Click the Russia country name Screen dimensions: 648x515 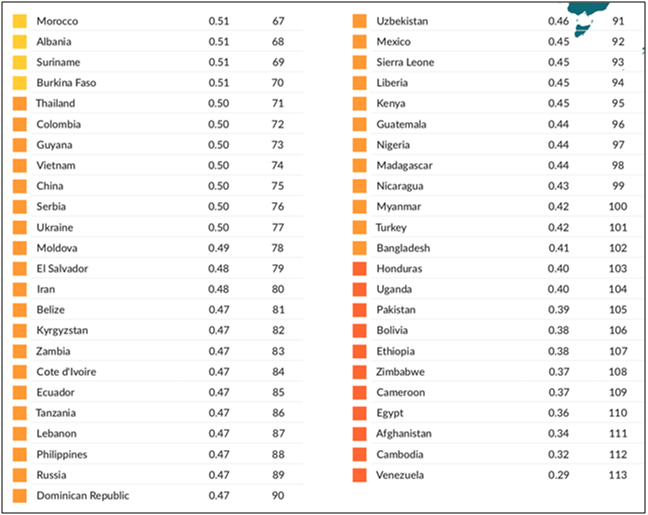pyautogui.click(x=50, y=475)
